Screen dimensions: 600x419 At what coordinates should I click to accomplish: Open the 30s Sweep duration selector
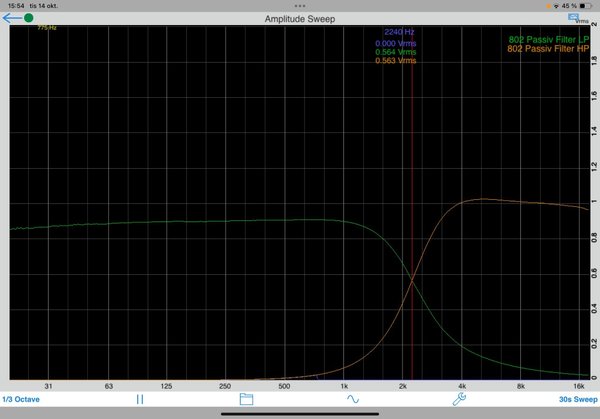click(x=577, y=398)
